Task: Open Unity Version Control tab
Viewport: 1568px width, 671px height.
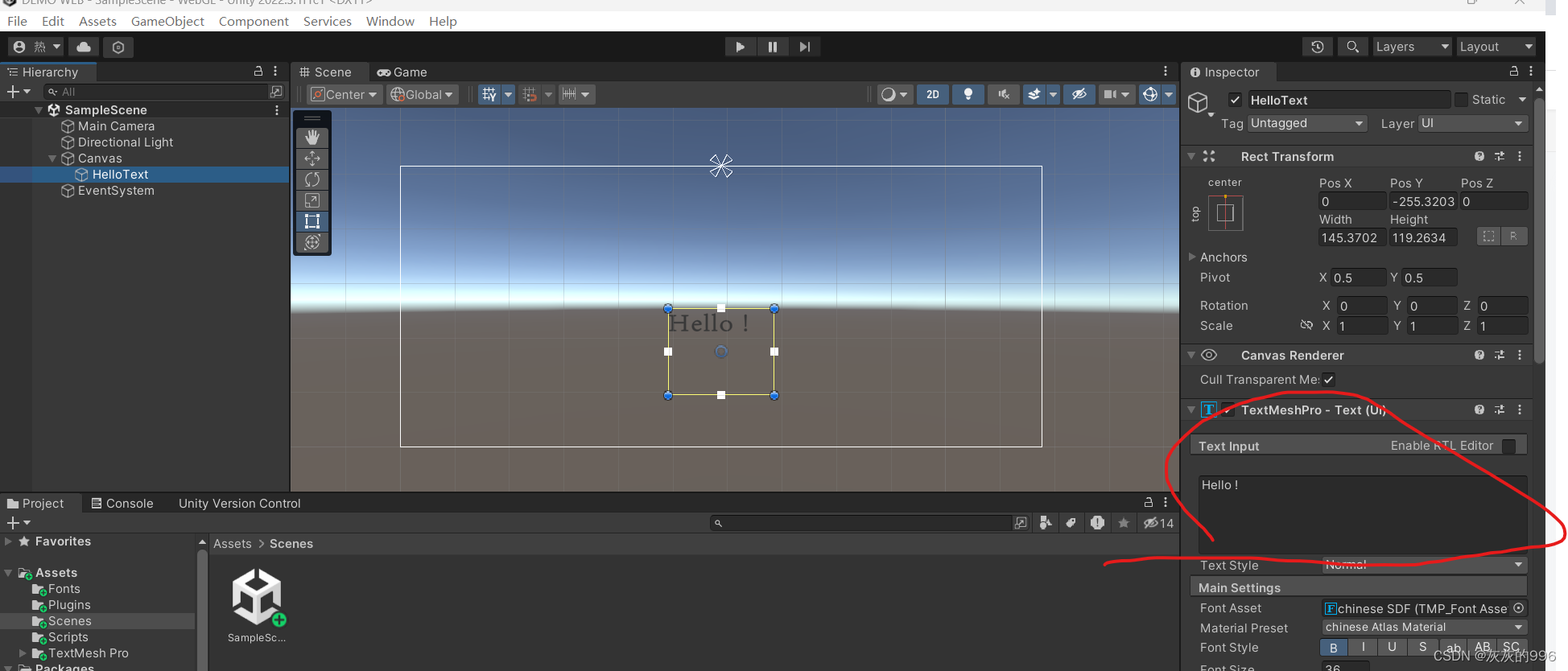Action: pos(239,503)
